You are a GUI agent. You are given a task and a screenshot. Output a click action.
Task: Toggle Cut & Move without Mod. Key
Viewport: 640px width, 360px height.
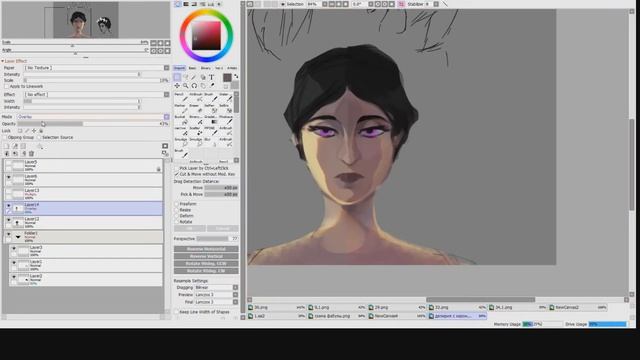point(177,174)
